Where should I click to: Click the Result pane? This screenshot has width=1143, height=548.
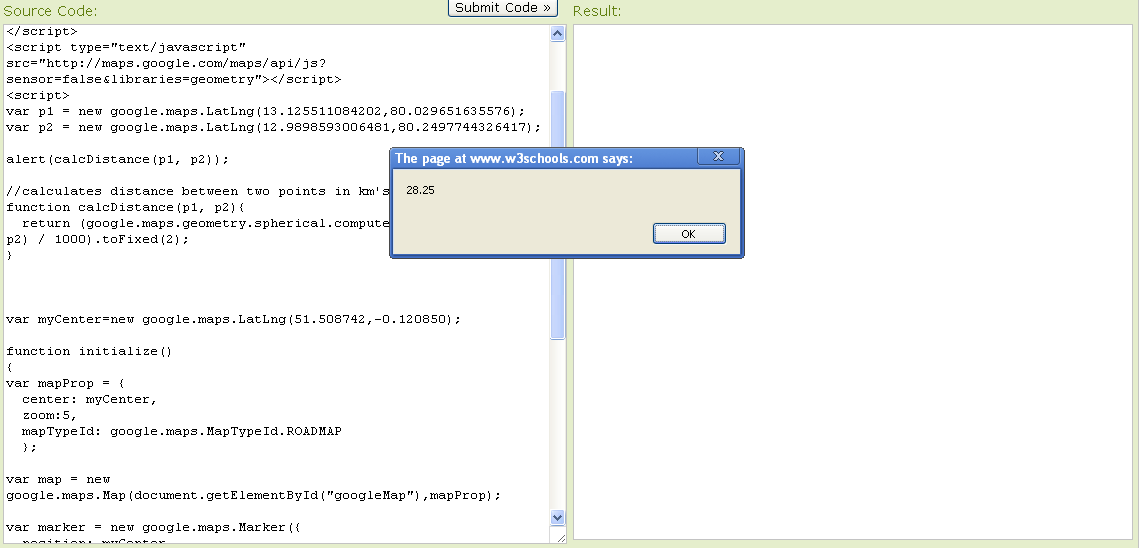coord(853,282)
